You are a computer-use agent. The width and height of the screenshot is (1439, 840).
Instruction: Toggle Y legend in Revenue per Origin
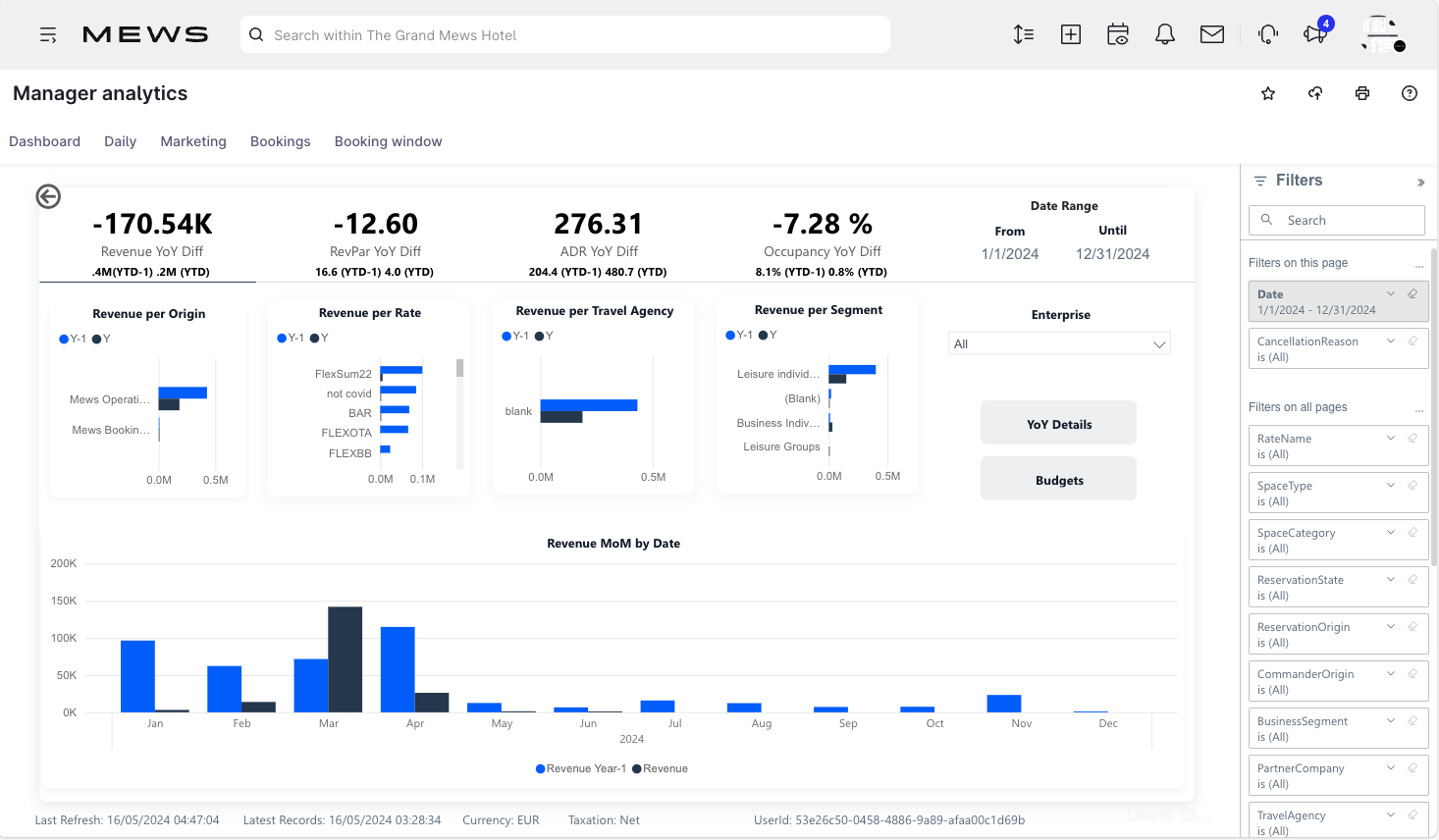pos(101,339)
